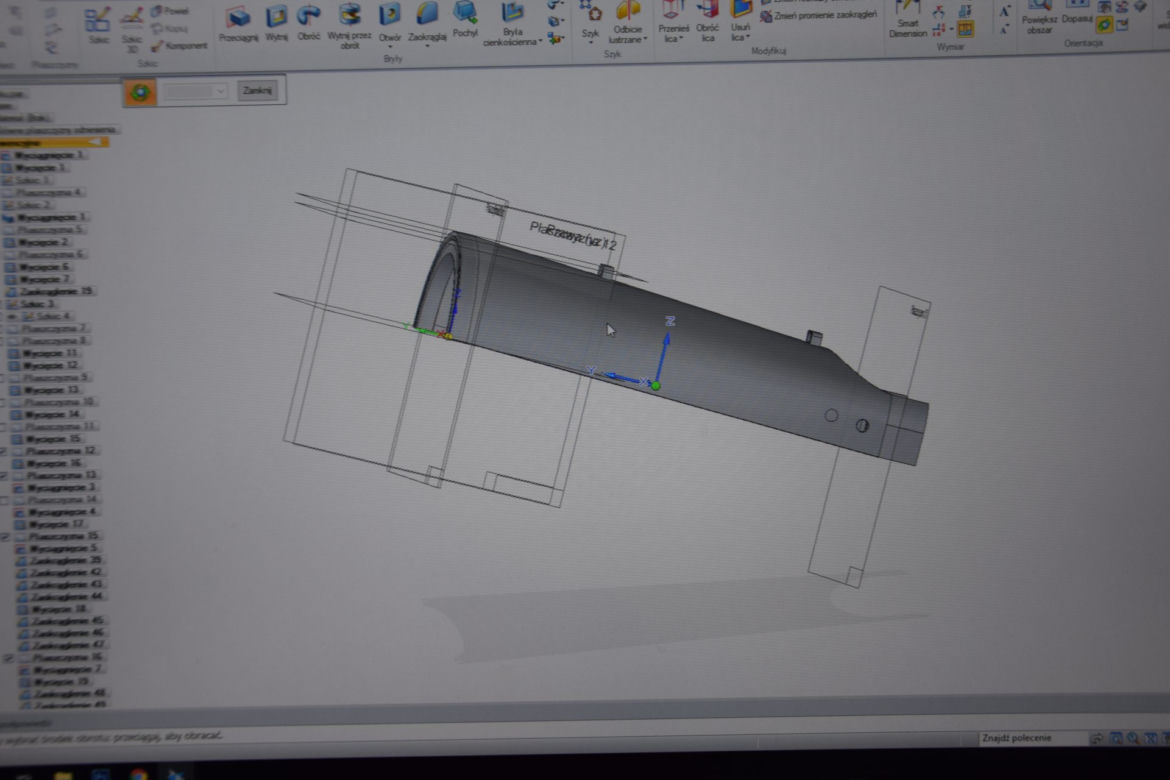This screenshot has width=1170, height=780.
Task: Select Powiększ obszar zoom tool
Action: click(1039, 18)
